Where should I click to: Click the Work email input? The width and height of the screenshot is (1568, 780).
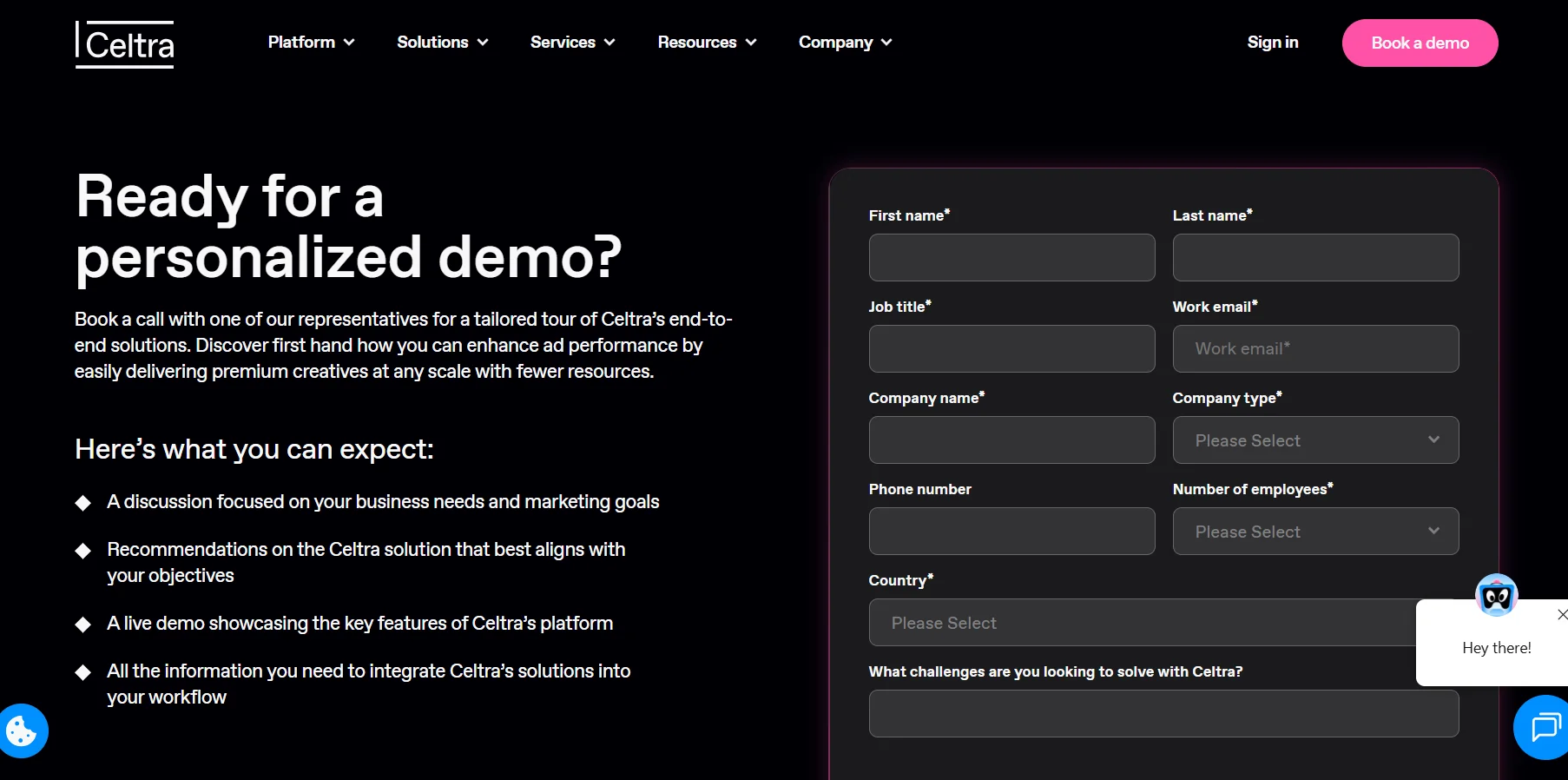tap(1315, 348)
